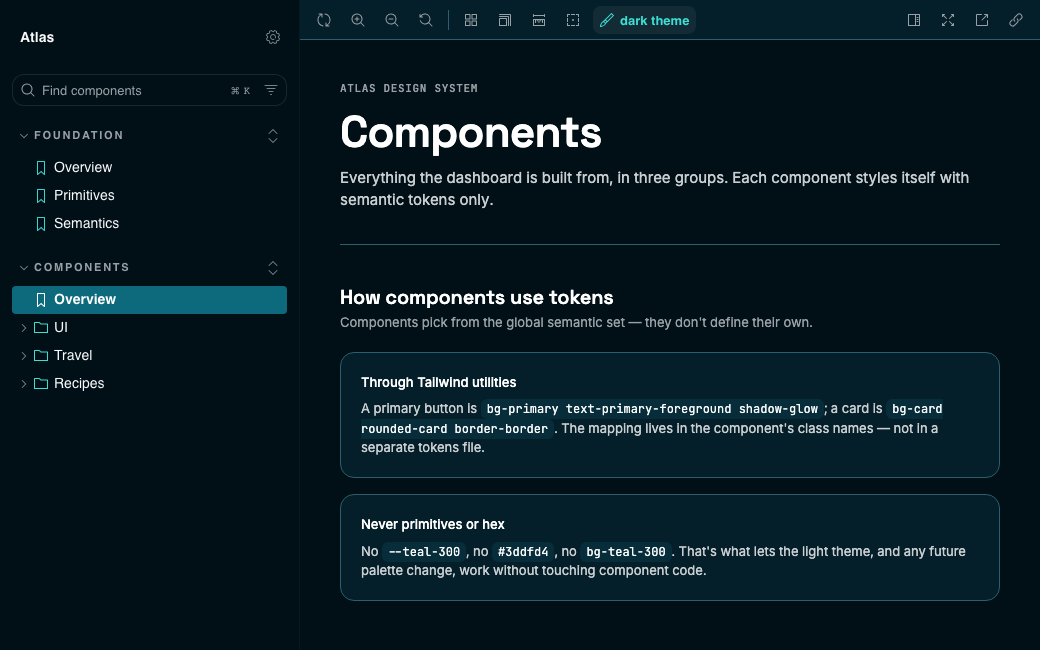Toggle the addons side panel icon
Image resolution: width=1040 pixels, height=650 pixels.
914,20
